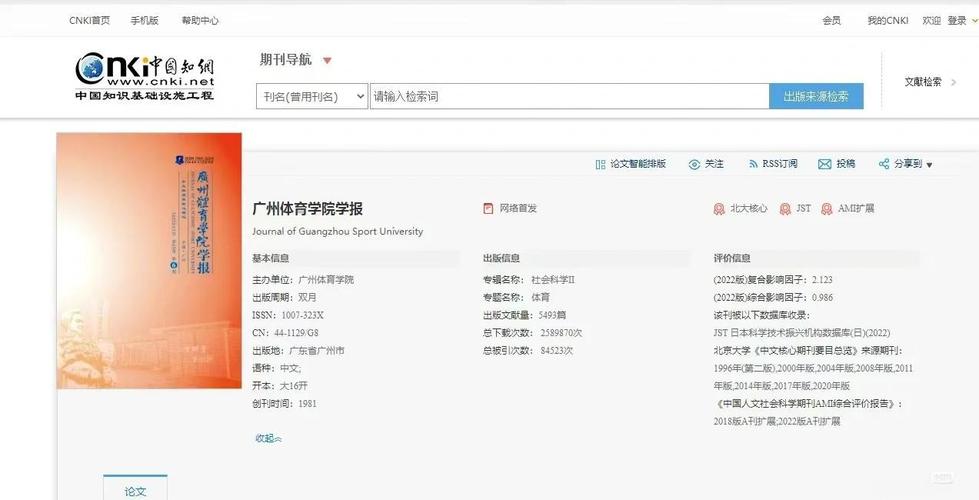
Task: Click the 复合影响因子 2.123 row
Action: pyautogui.click(x=773, y=280)
